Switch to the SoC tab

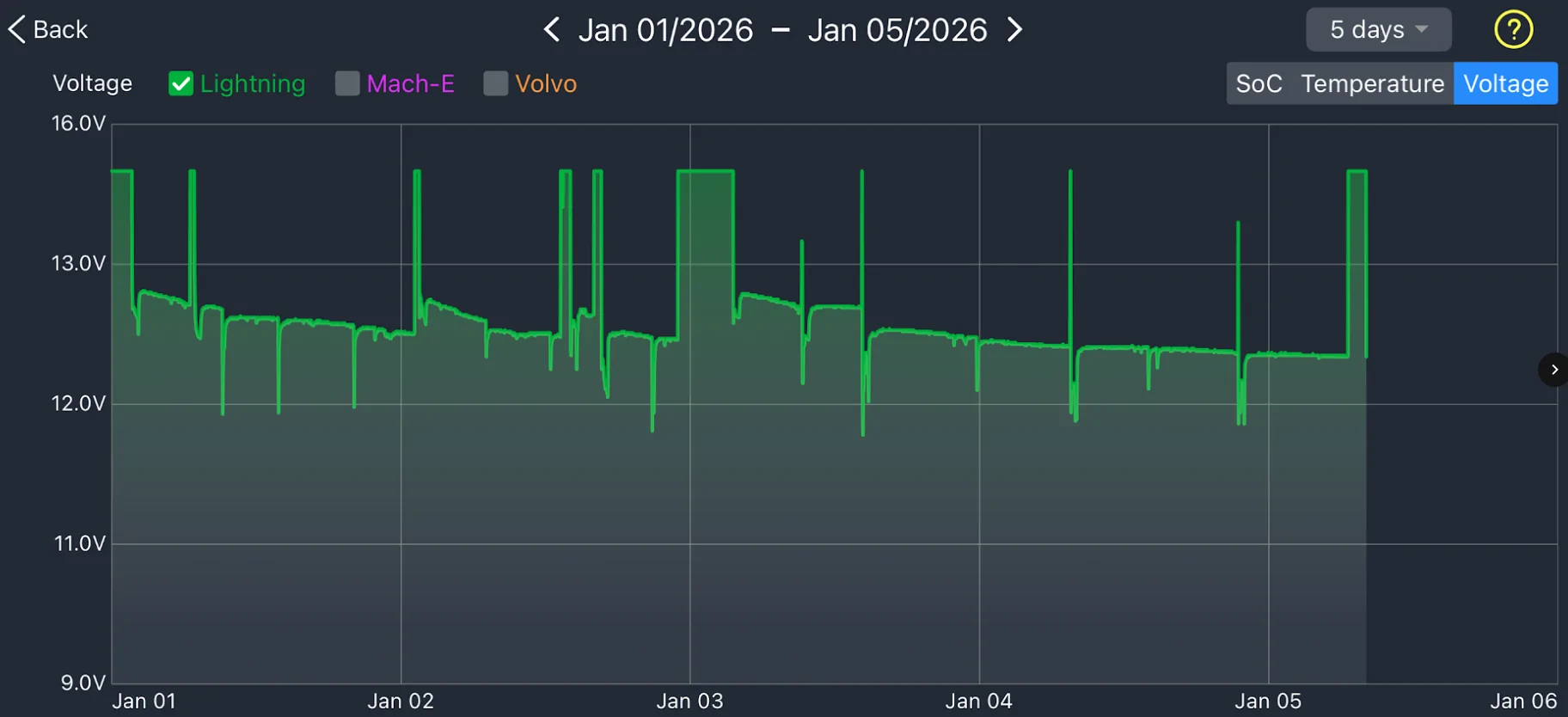tap(1259, 83)
